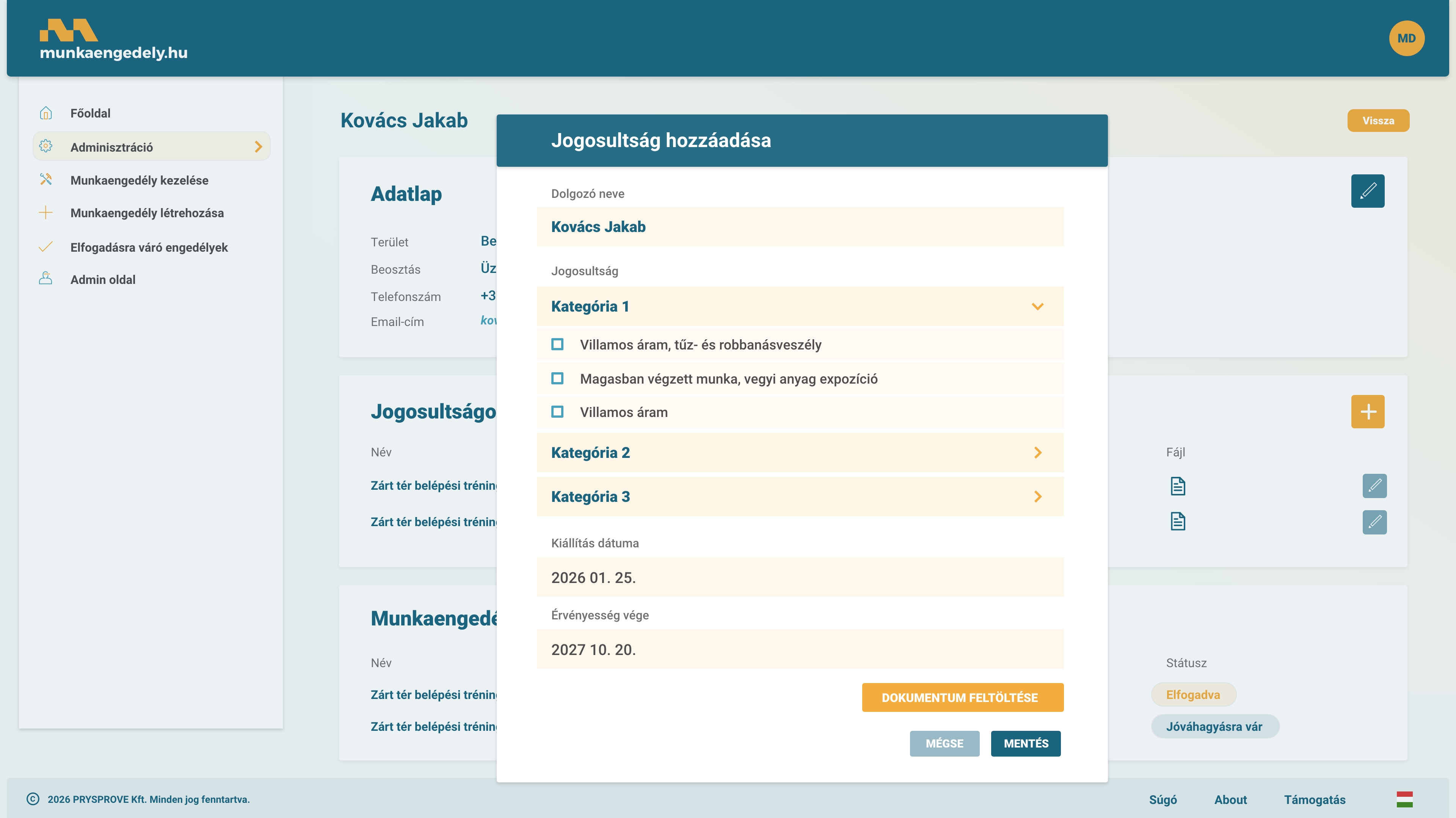Viewport: 1456px width, 818px height.
Task: Click the MD user avatar icon
Action: pyautogui.click(x=1406, y=38)
